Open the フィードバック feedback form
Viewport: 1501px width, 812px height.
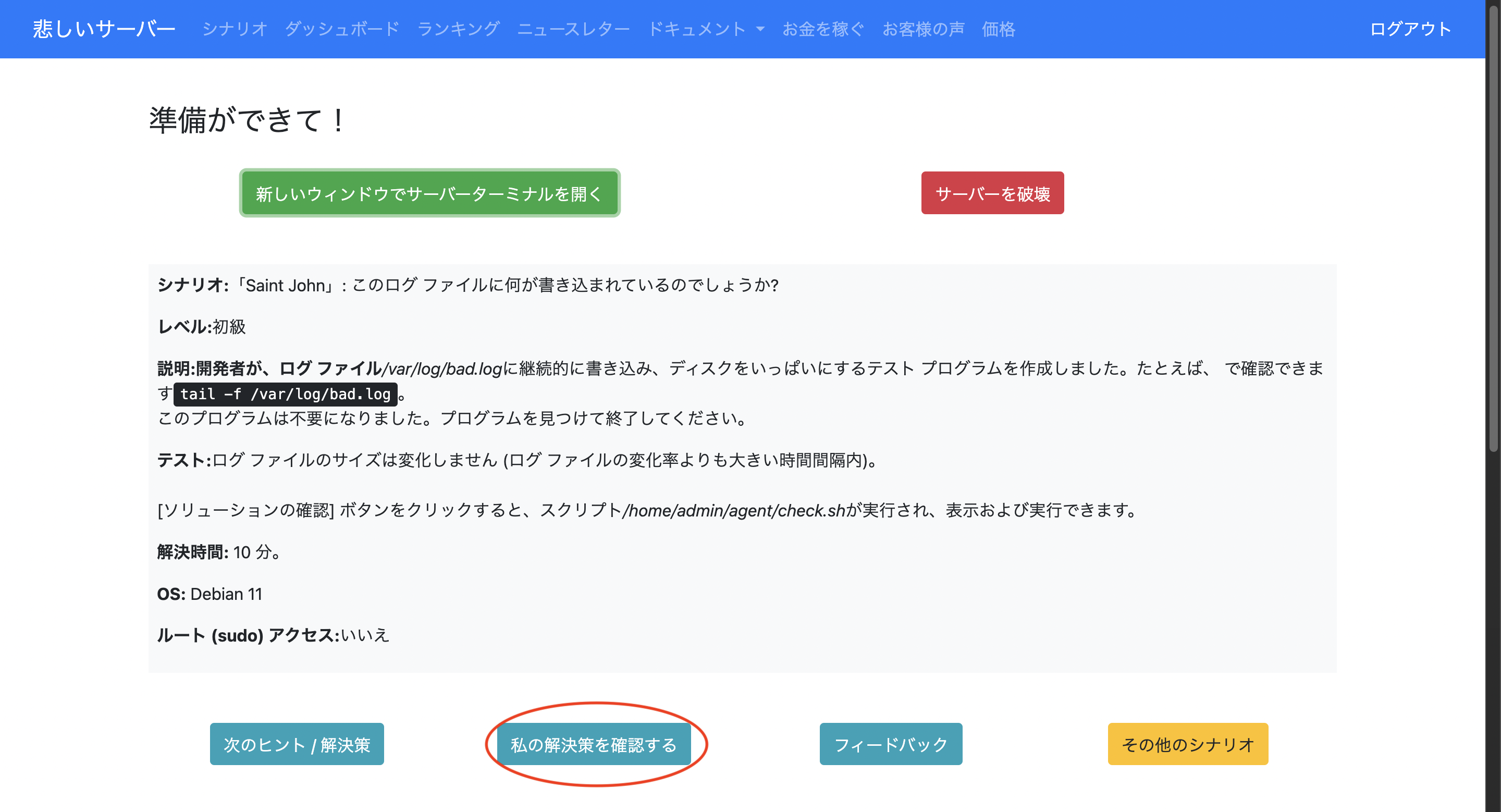coord(890,744)
